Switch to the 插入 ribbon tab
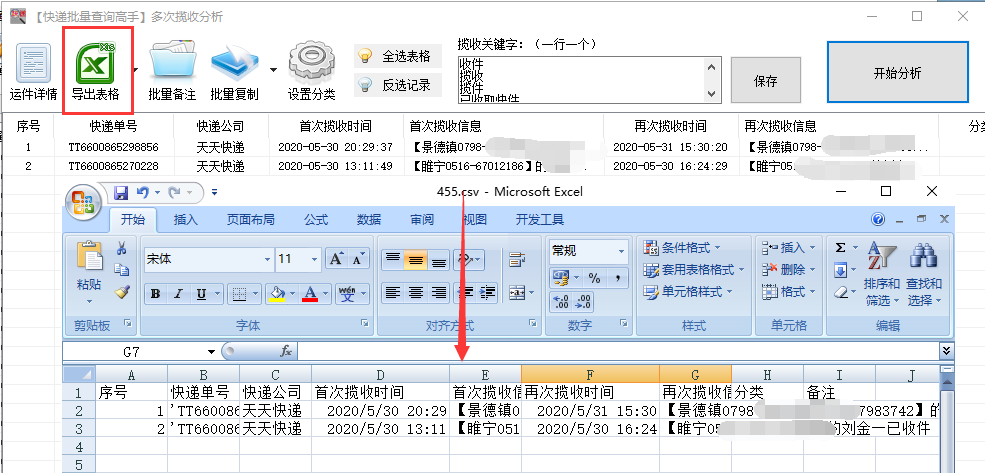The width and height of the screenshot is (985, 473). point(185,220)
